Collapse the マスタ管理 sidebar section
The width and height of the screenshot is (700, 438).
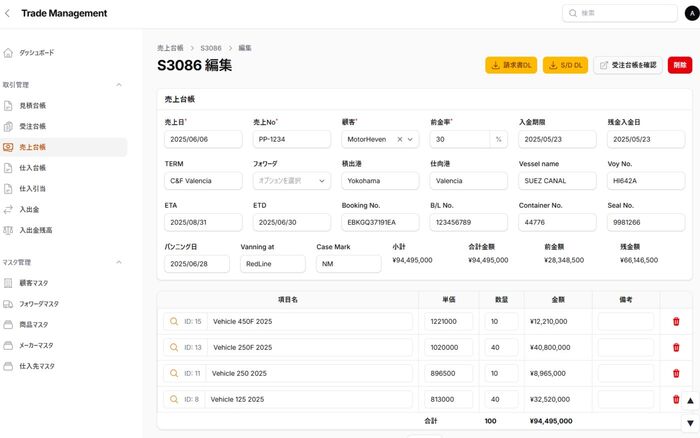(119, 262)
